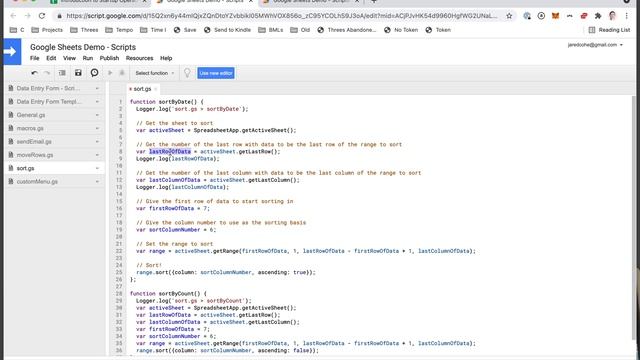Bookmark this page with star icon
640x360 pixels.
[x=509, y=16]
